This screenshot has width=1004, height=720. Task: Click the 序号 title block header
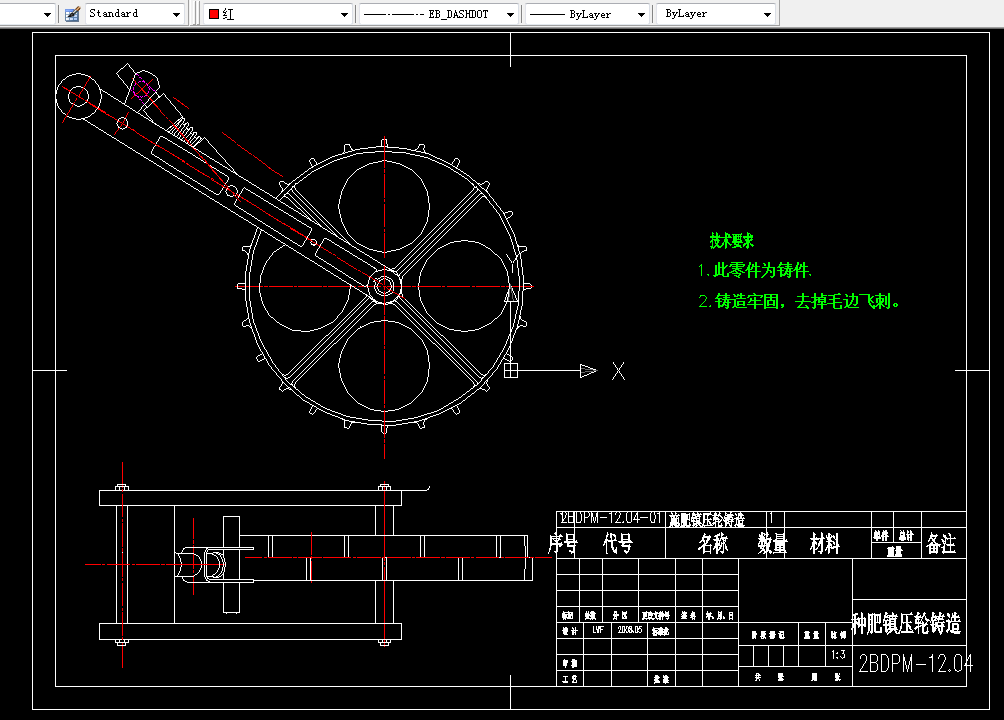coord(563,544)
